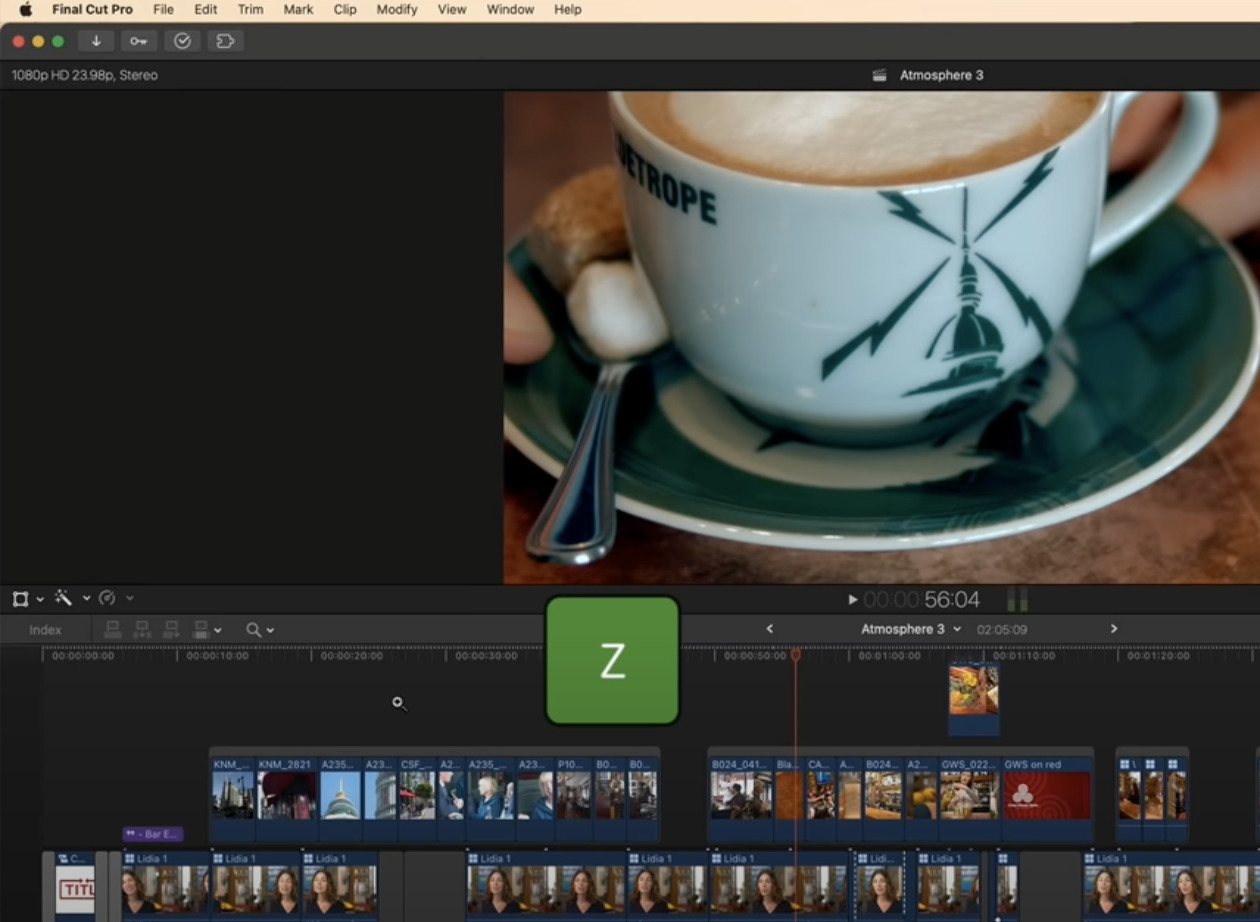Image resolution: width=1260 pixels, height=922 pixels.
Task: Click the Background Tasks checkmark icon
Action: (182, 41)
